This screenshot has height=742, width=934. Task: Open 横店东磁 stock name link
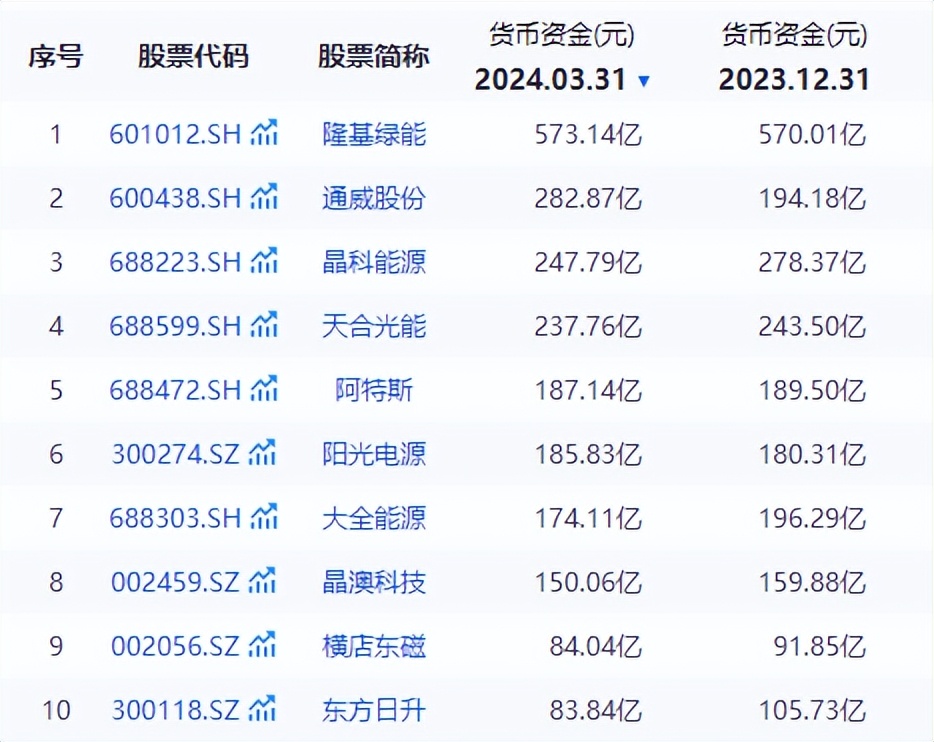pos(374,646)
